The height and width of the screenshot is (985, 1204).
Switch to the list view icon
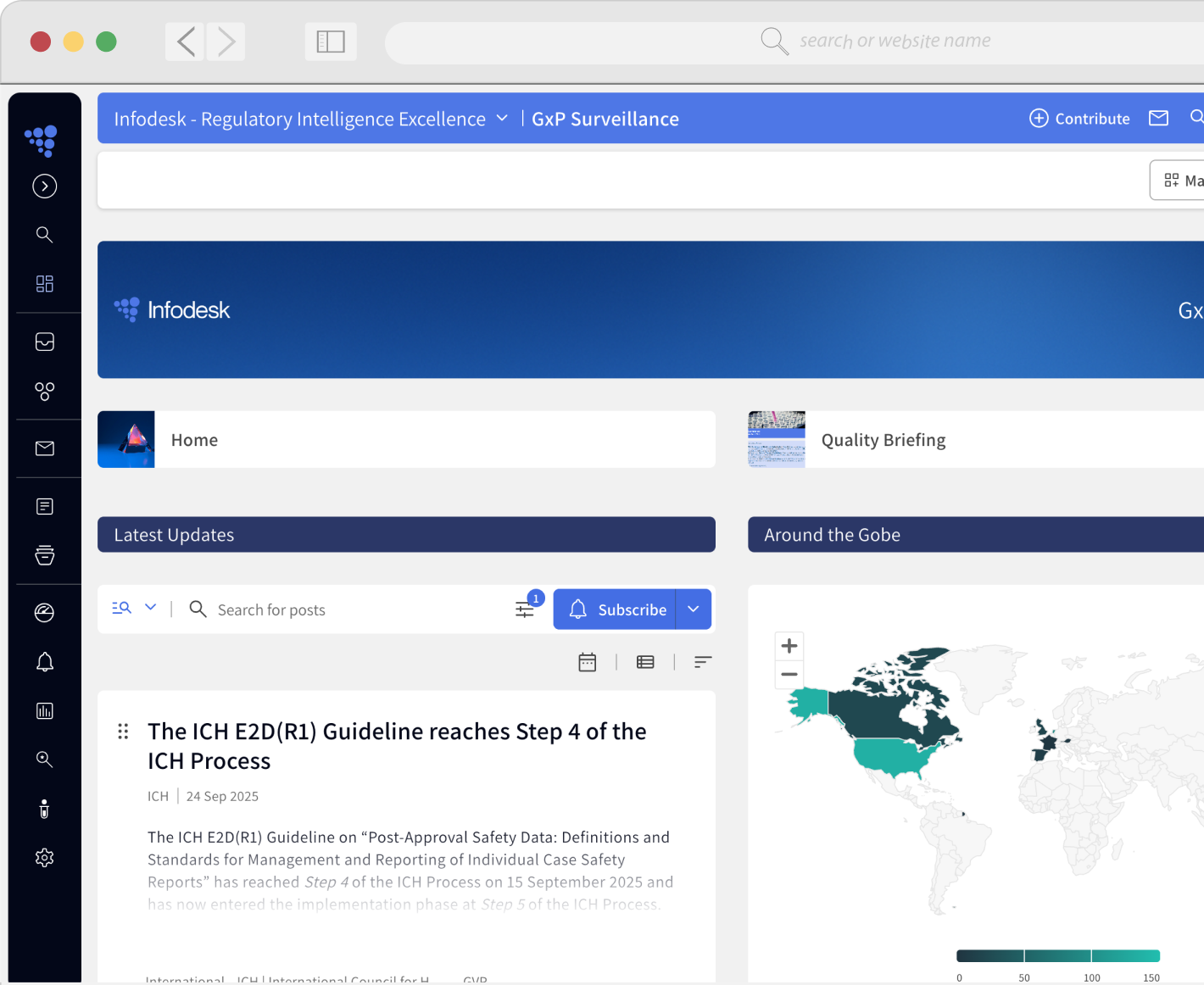[645, 662]
